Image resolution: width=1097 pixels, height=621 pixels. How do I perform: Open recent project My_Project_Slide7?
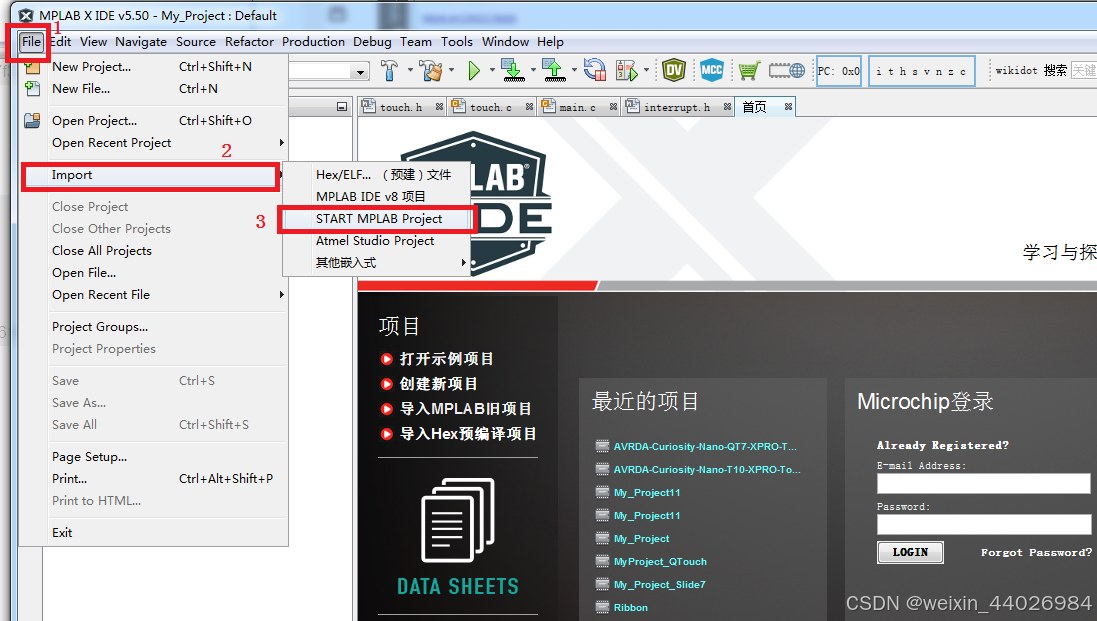click(659, 585)
